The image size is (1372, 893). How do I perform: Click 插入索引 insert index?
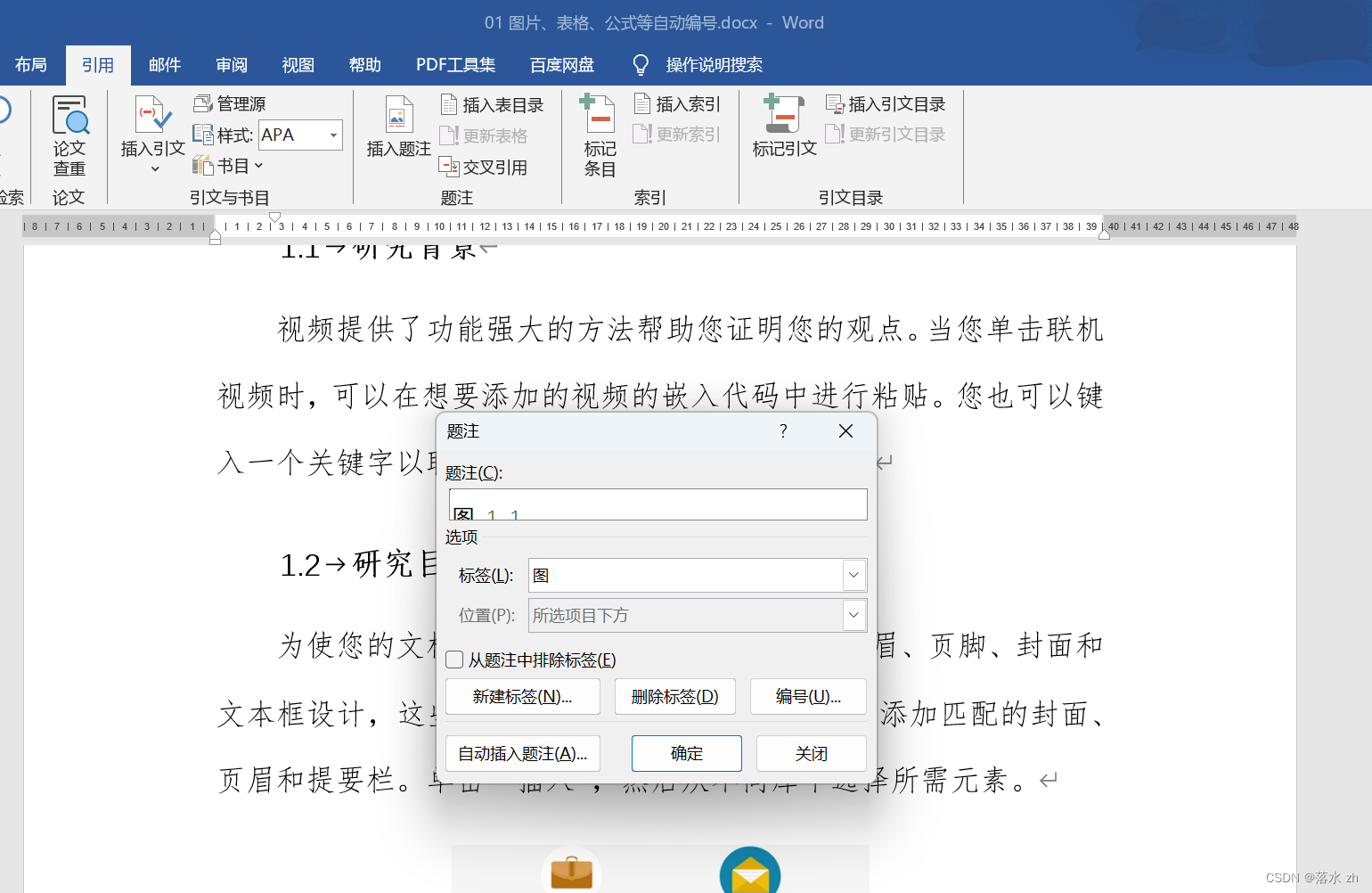point(677,104)
